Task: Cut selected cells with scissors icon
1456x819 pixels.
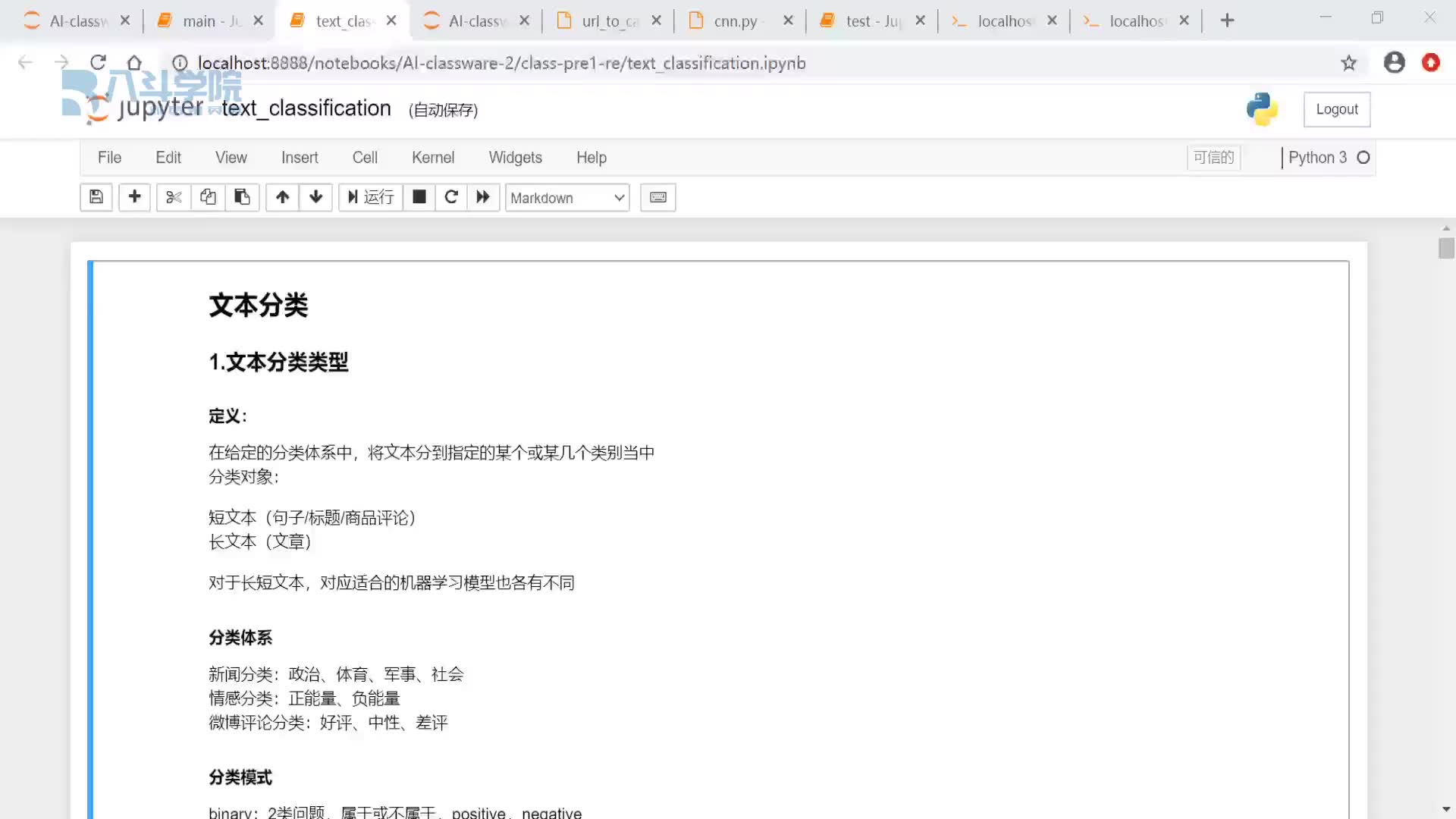Action: coord(174,197)
